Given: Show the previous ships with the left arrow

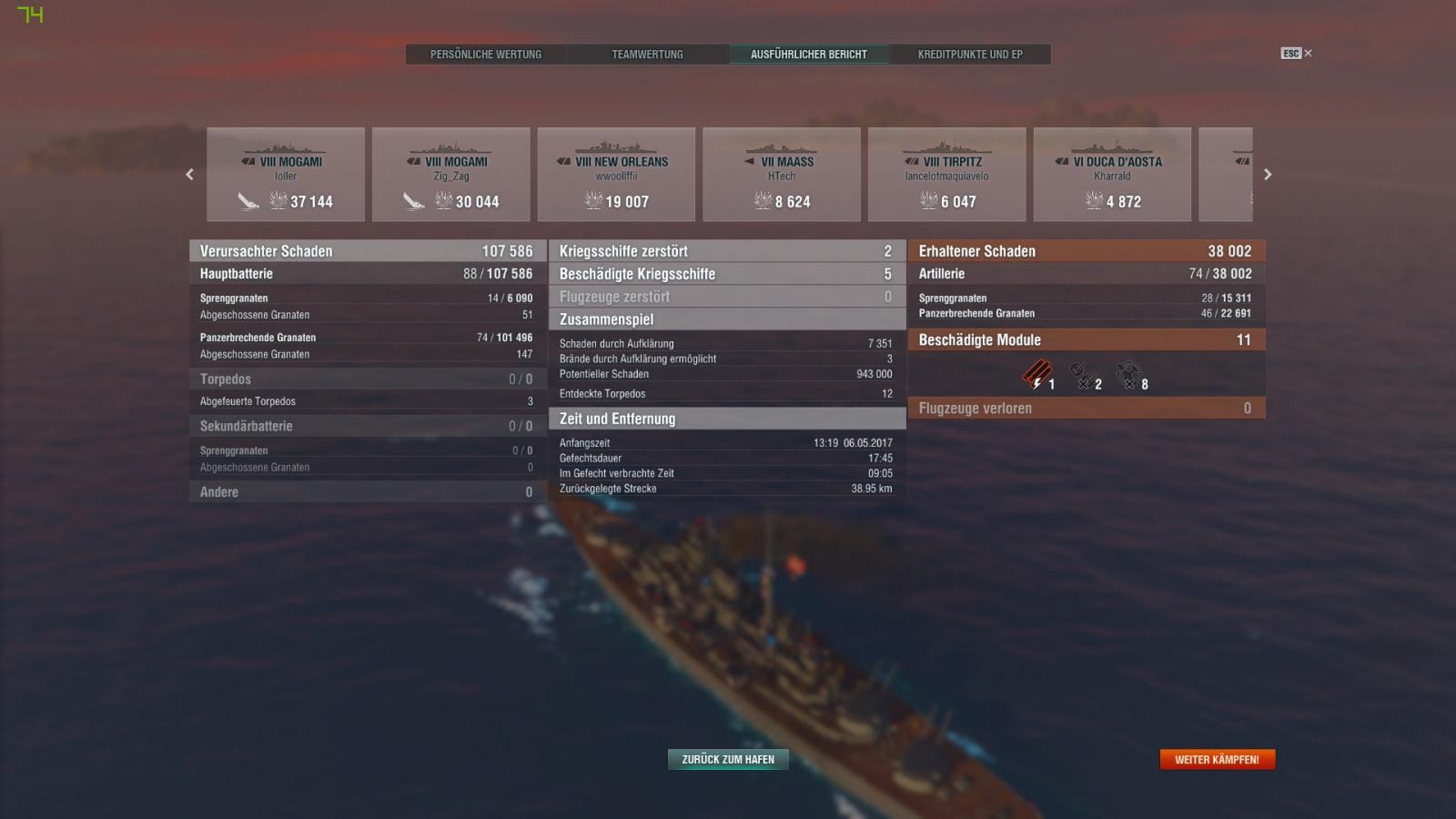Looking at the screenshot, I should (189, 174).
